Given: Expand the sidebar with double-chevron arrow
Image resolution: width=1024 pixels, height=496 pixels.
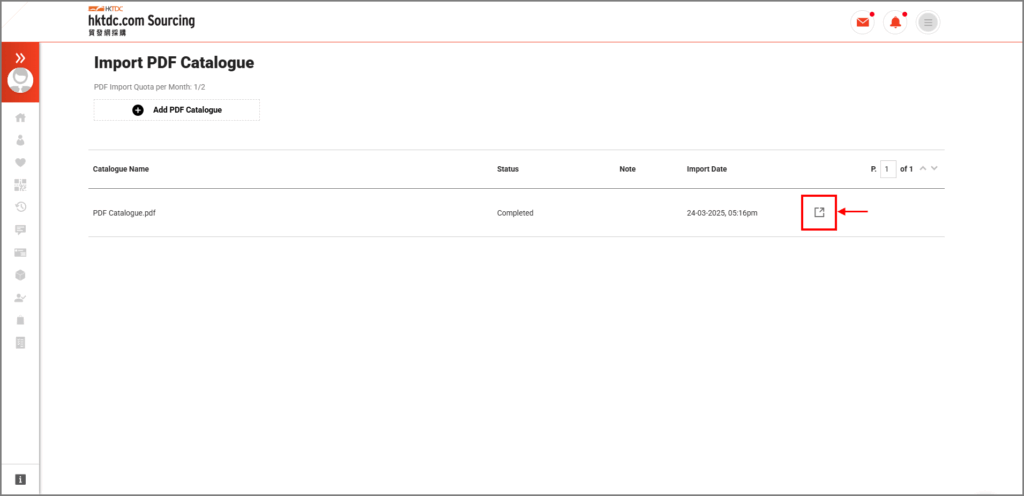Looking at the screenshot, I should pos(20,58).
